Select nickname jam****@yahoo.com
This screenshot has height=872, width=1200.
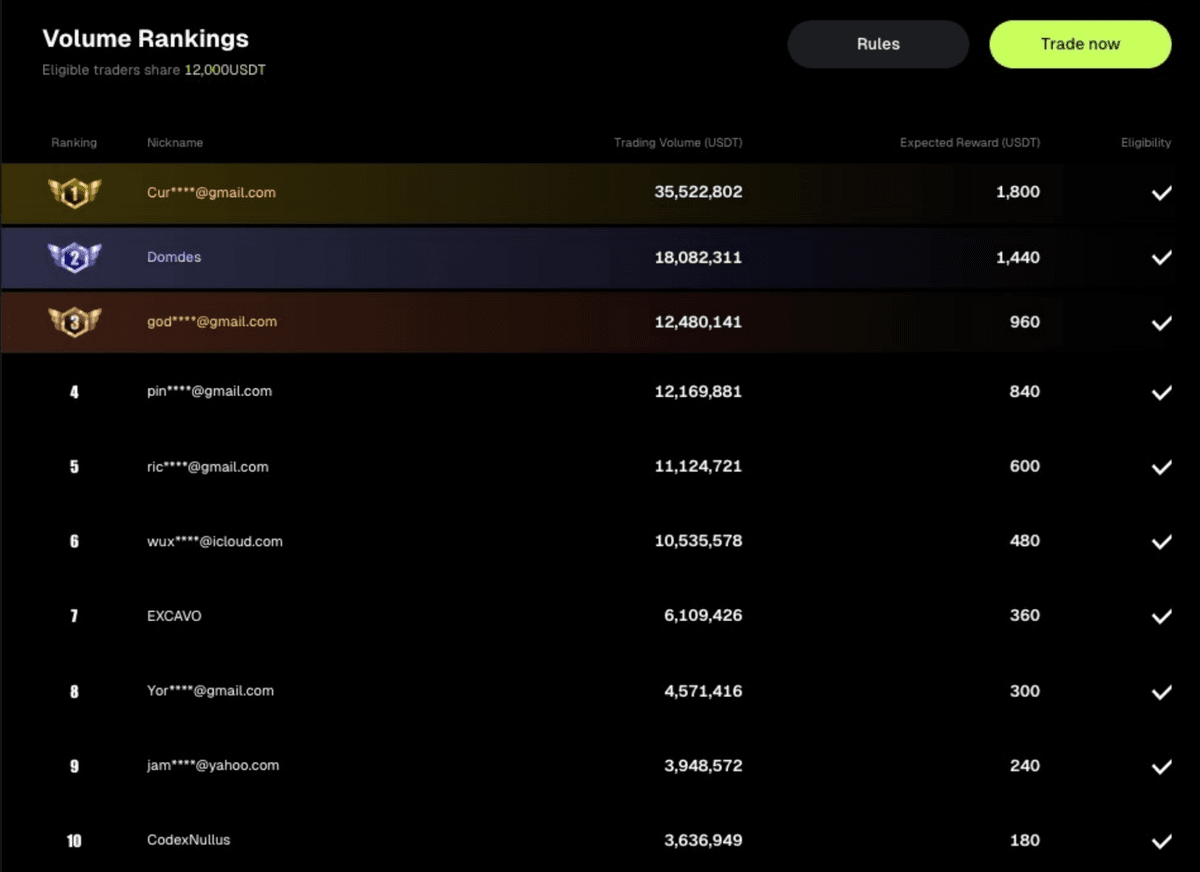213,765
